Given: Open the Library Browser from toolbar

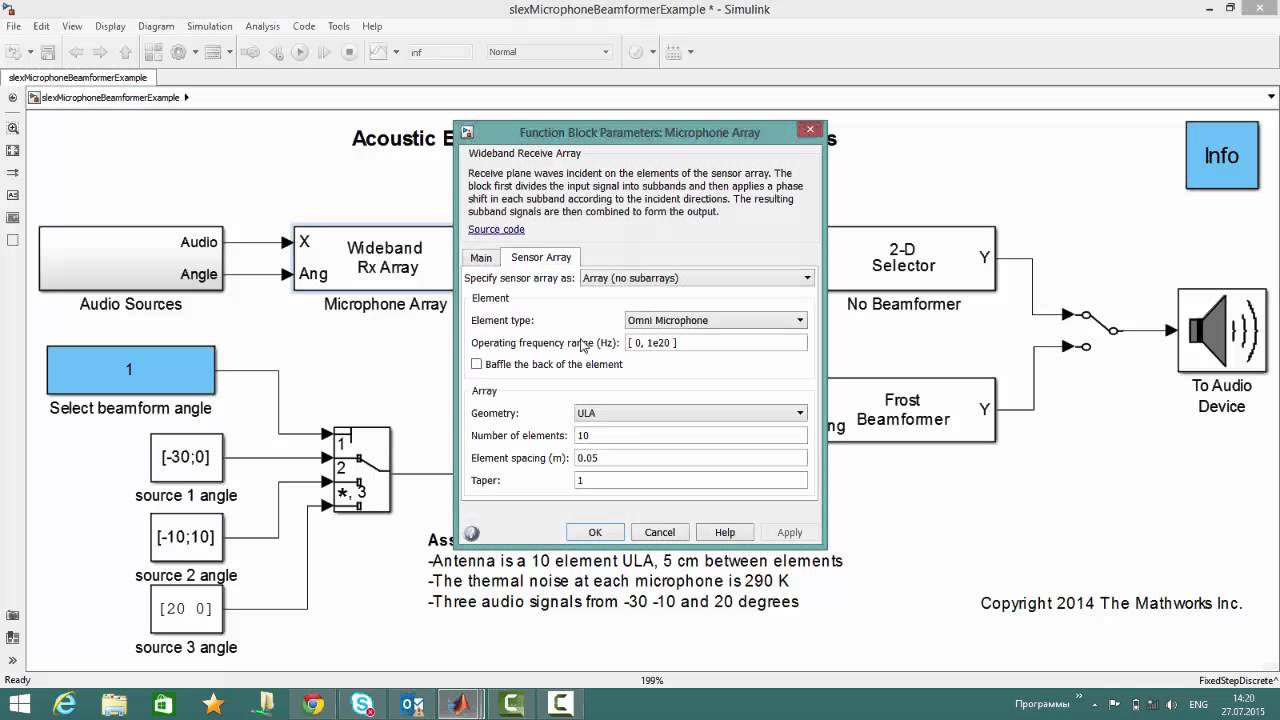Looking at the screenshot, I should 153,52.
